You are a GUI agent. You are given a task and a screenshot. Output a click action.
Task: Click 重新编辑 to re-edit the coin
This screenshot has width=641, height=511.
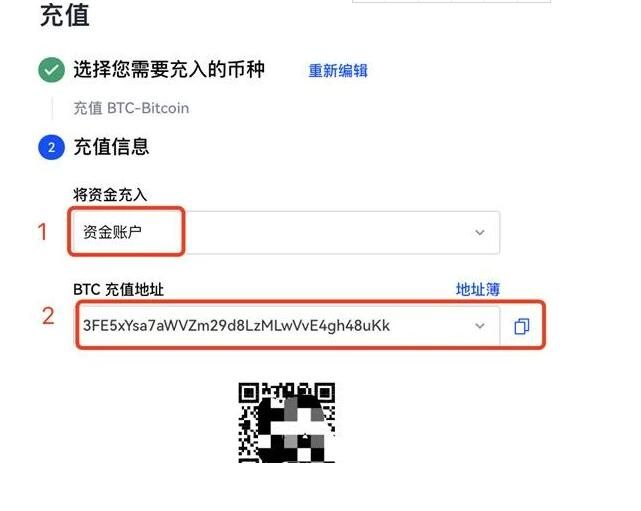coord(338,71)
